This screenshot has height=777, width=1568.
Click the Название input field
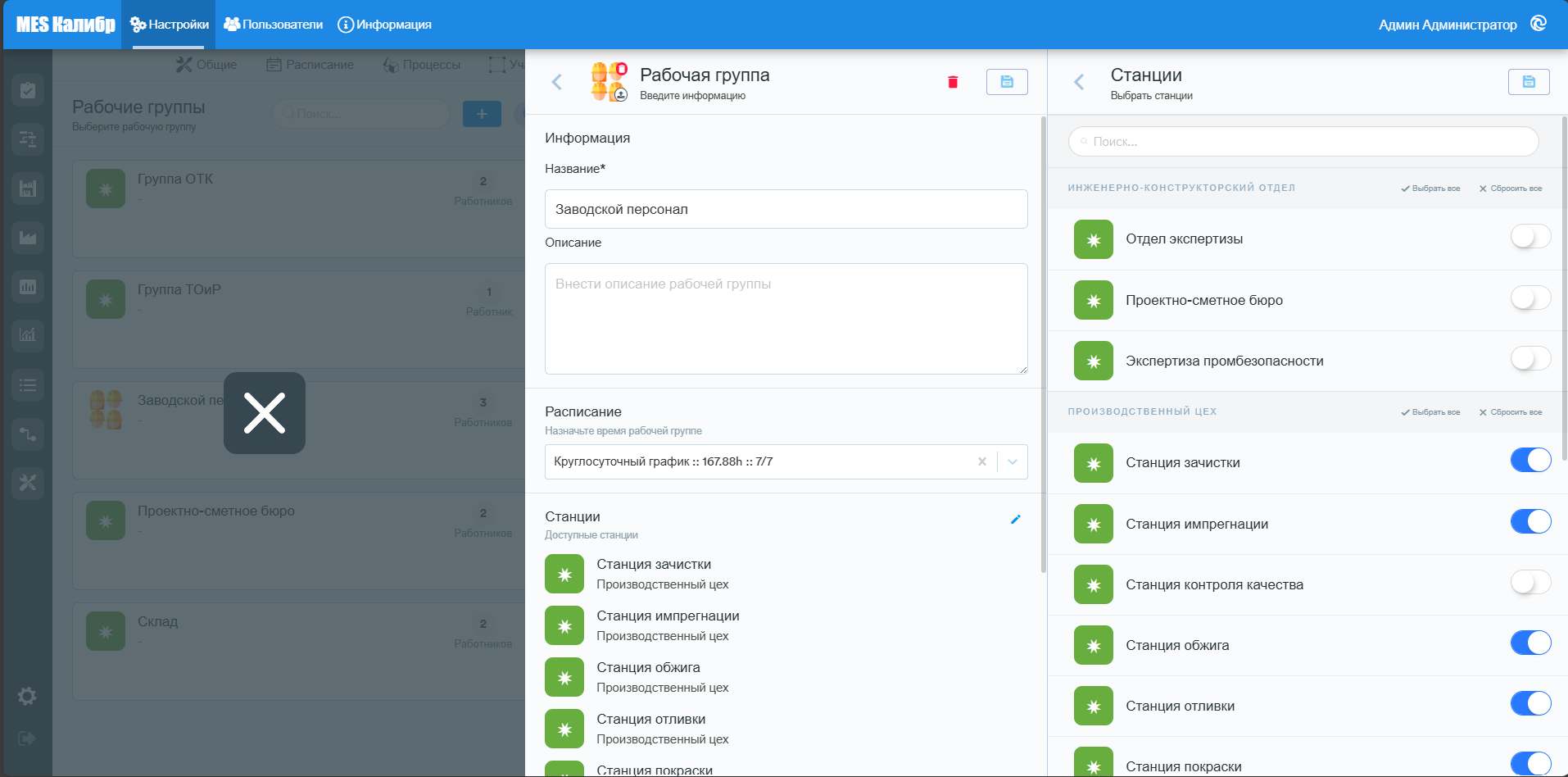pyautogui.click(x=786, y=209)
